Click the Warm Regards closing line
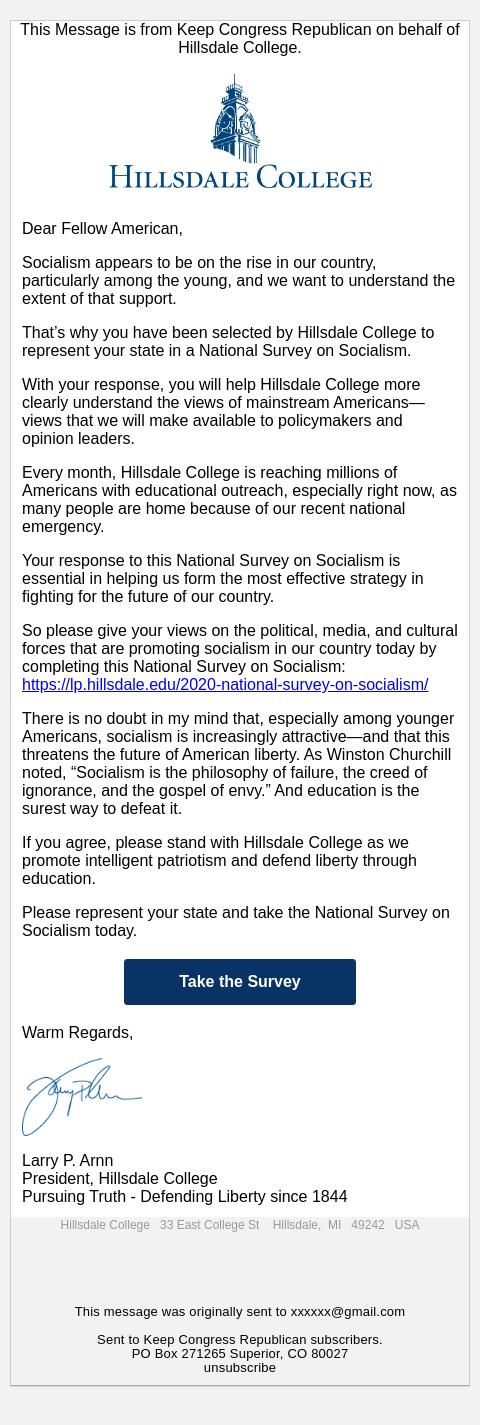Viewport: 480px width, 1425px height. [77, 1032]
